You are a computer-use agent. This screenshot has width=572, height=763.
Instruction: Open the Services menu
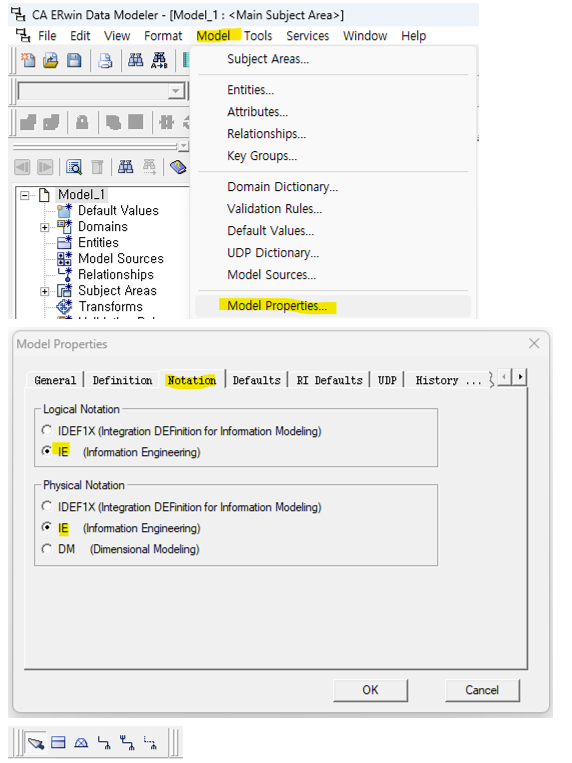click(308, 36)
